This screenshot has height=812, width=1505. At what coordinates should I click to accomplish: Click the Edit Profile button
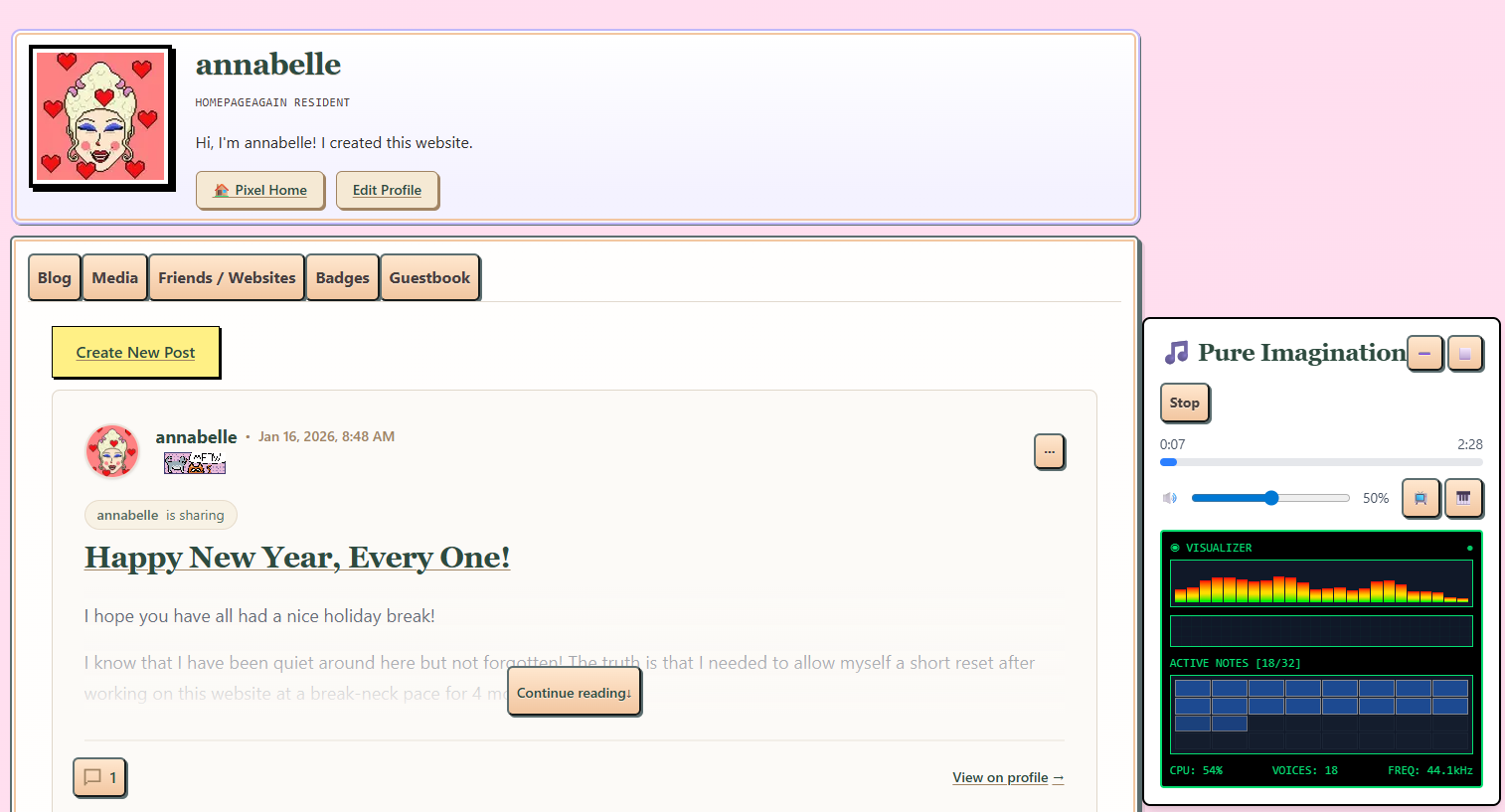pyautogui.click(x=387, y=190)
